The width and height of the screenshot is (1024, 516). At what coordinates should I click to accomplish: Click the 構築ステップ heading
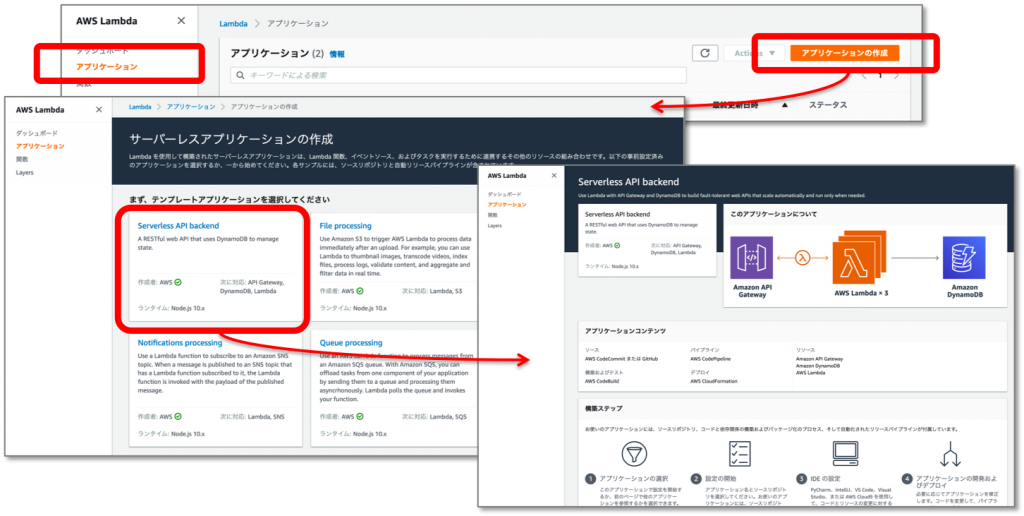pos(603,408)
